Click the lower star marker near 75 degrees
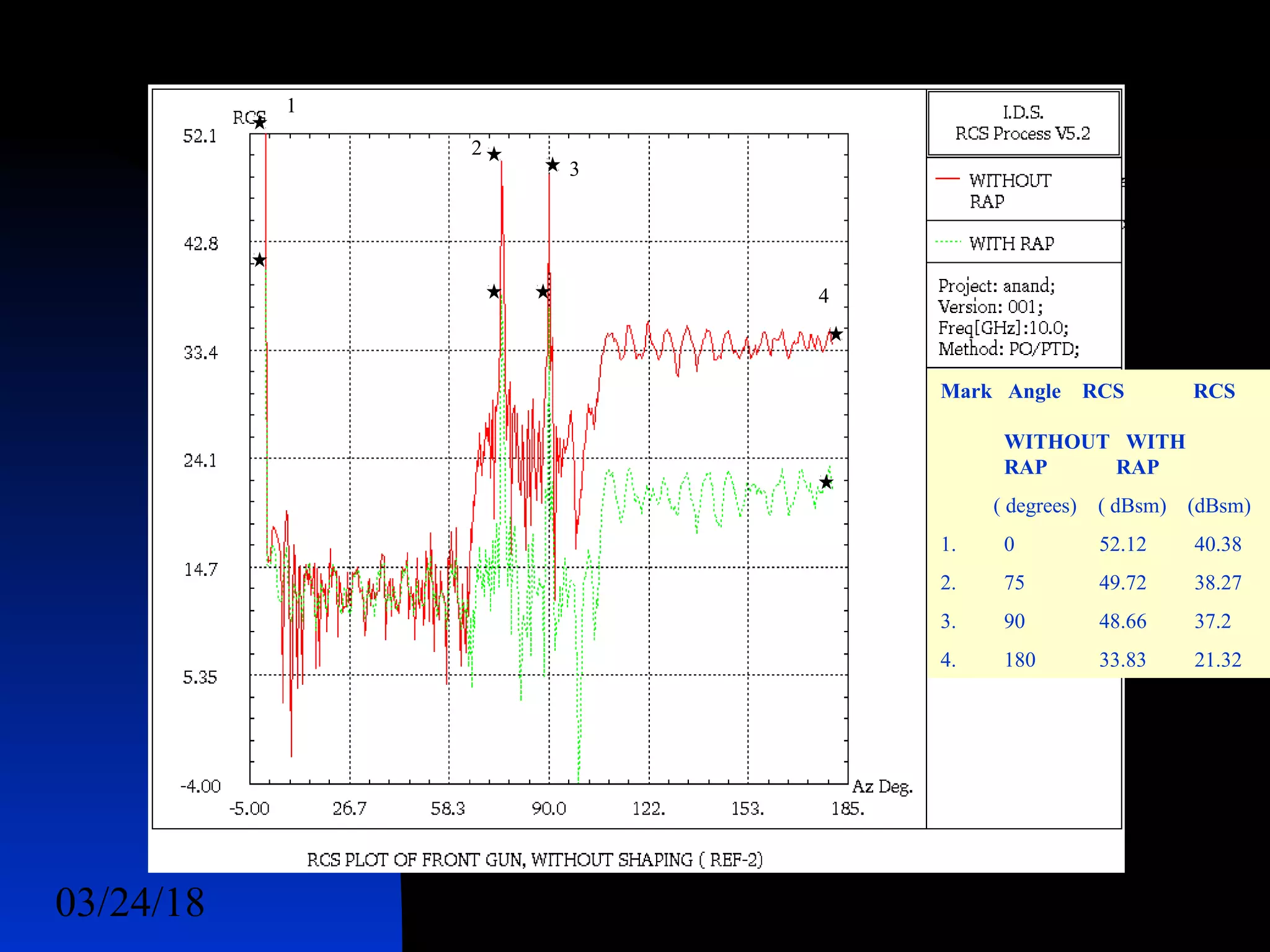Screen dimensions: 1270x952 [494, 292]
